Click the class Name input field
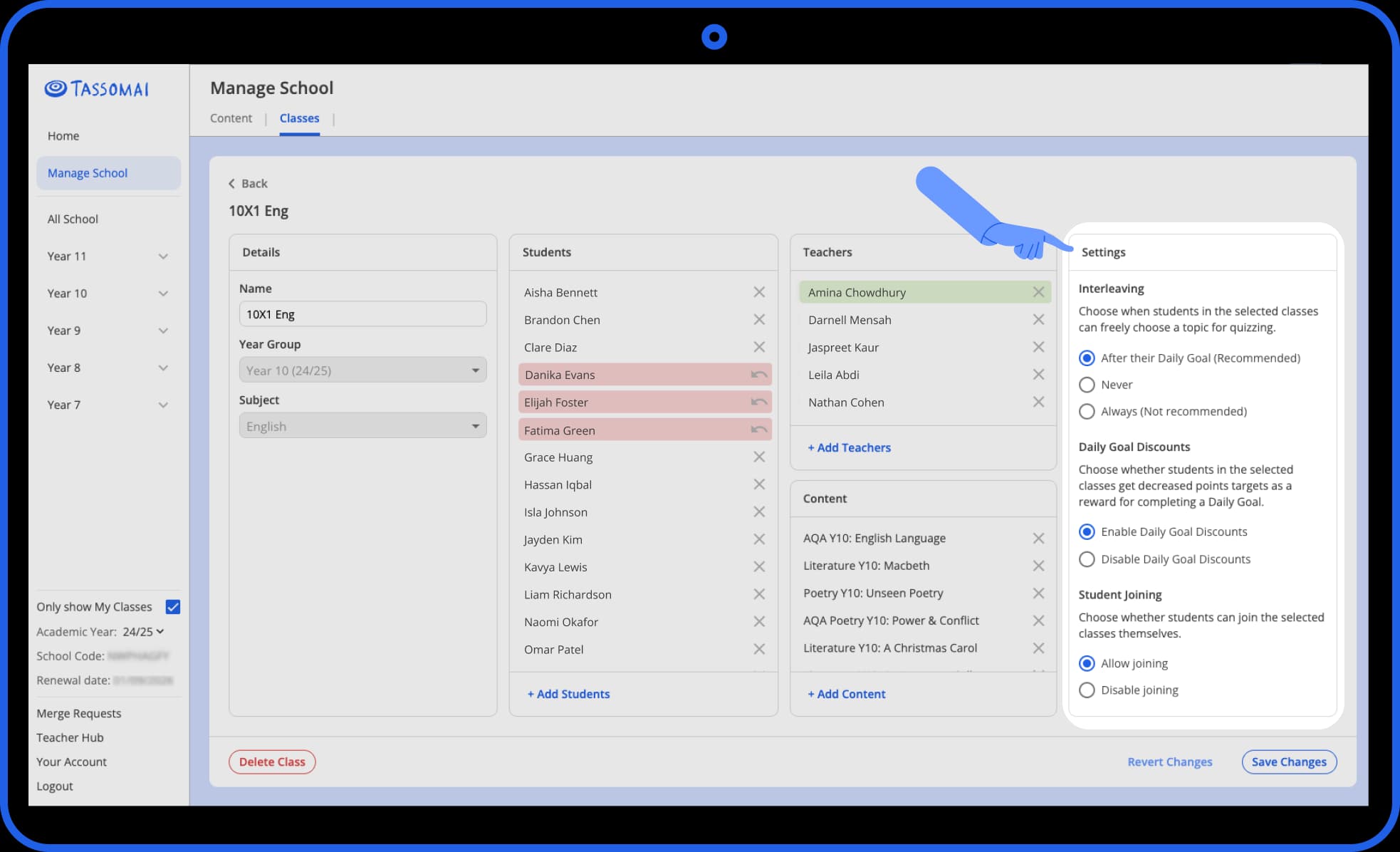This screenshot has width=1400, height=852. pos(362,314)
